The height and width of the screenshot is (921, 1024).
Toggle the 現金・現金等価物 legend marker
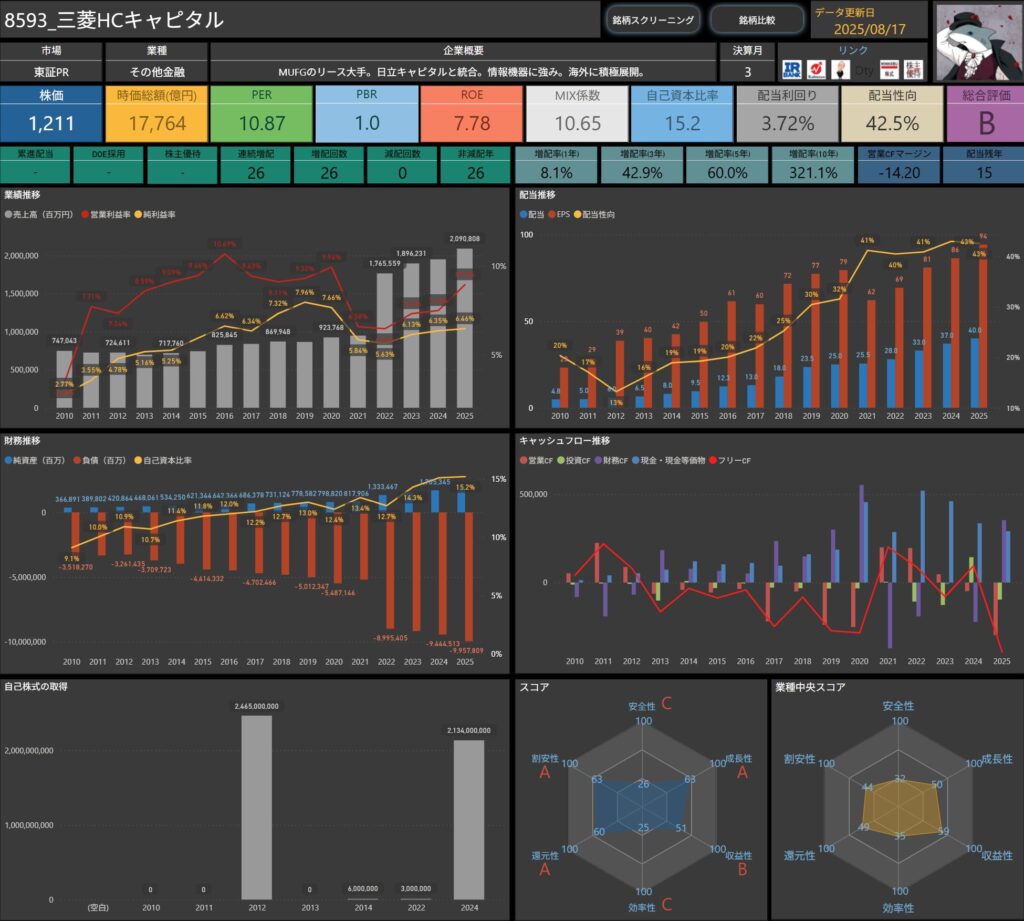tap(635, 460)
